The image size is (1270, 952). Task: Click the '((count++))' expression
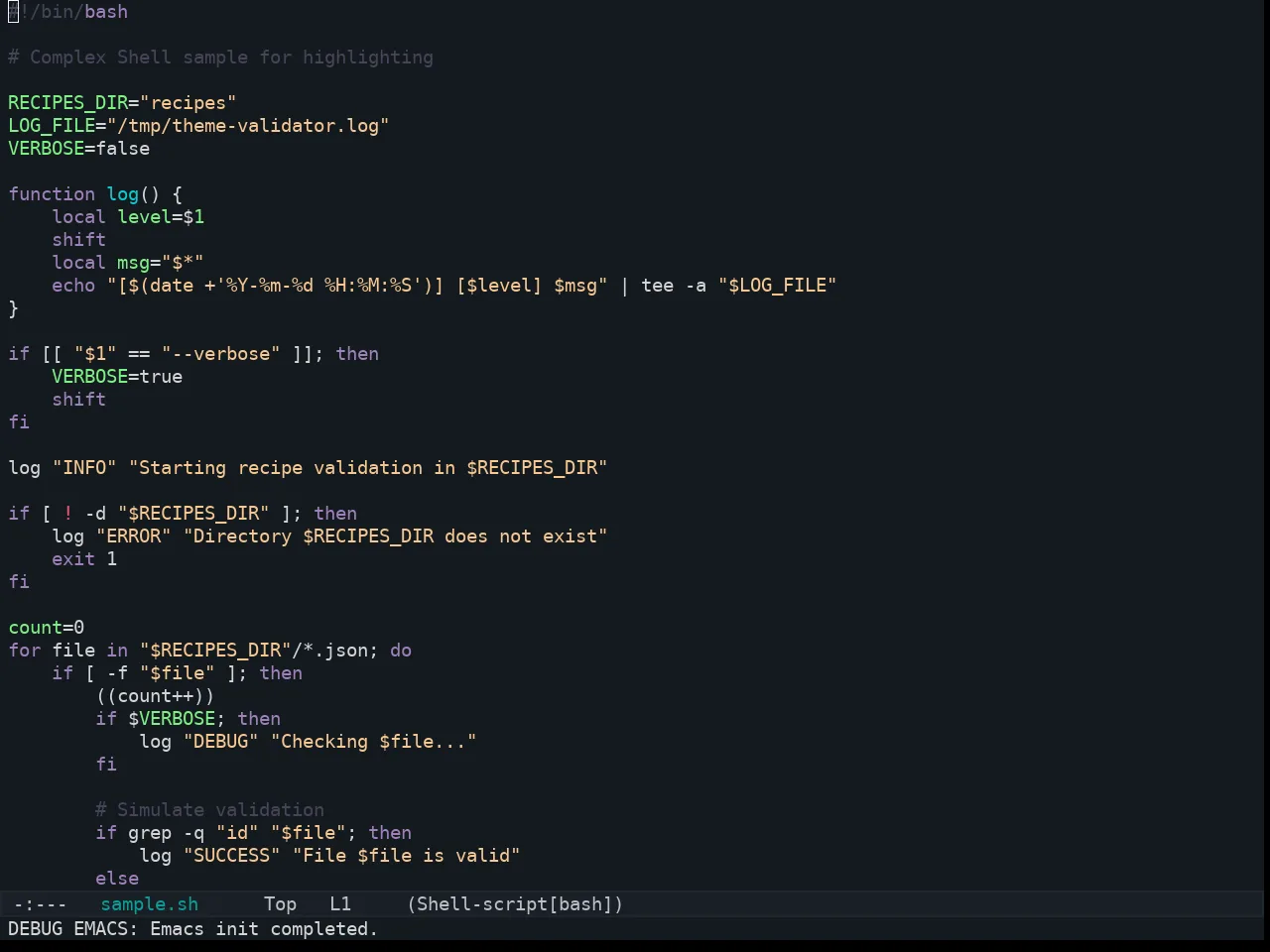coord(155,696)
